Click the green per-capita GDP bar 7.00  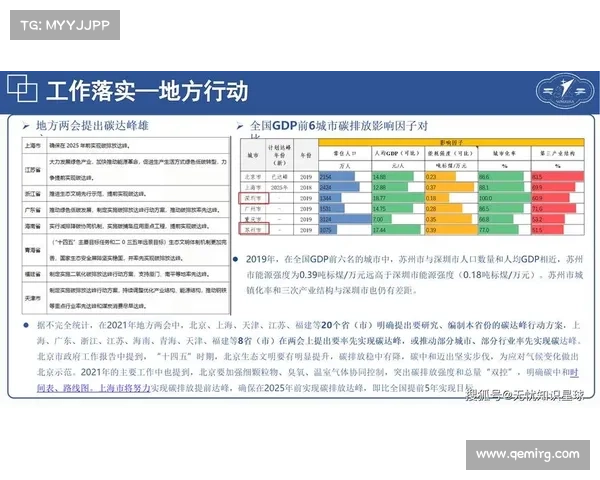[382, 219]
